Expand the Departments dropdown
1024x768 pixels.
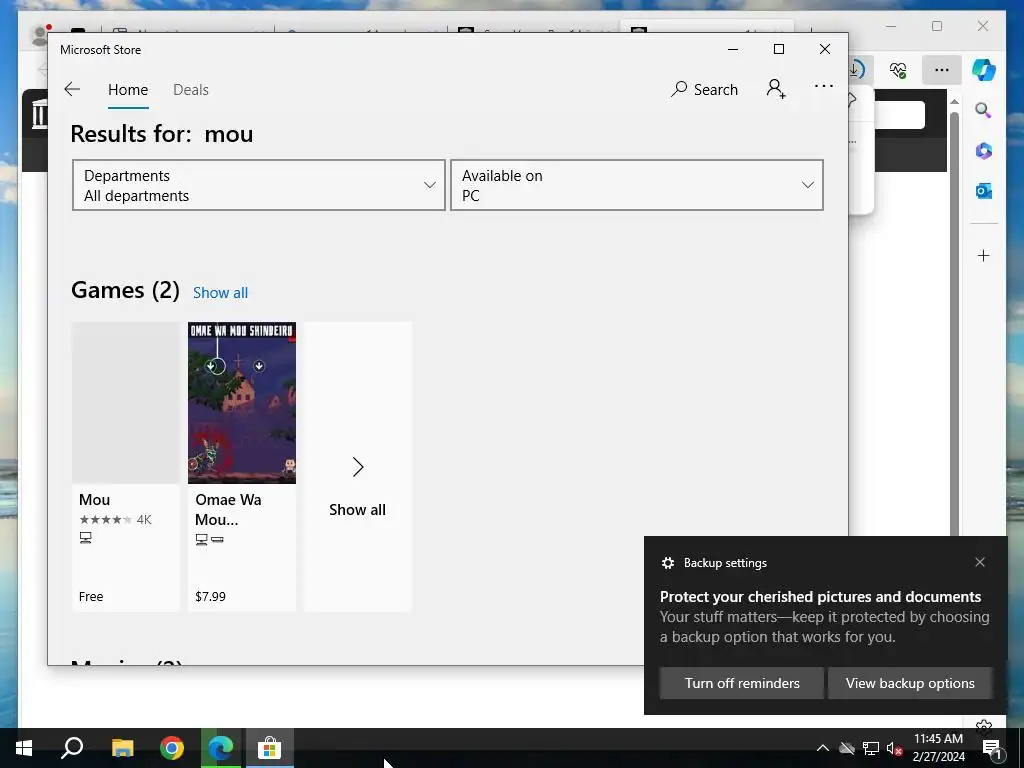click(259, 185)
